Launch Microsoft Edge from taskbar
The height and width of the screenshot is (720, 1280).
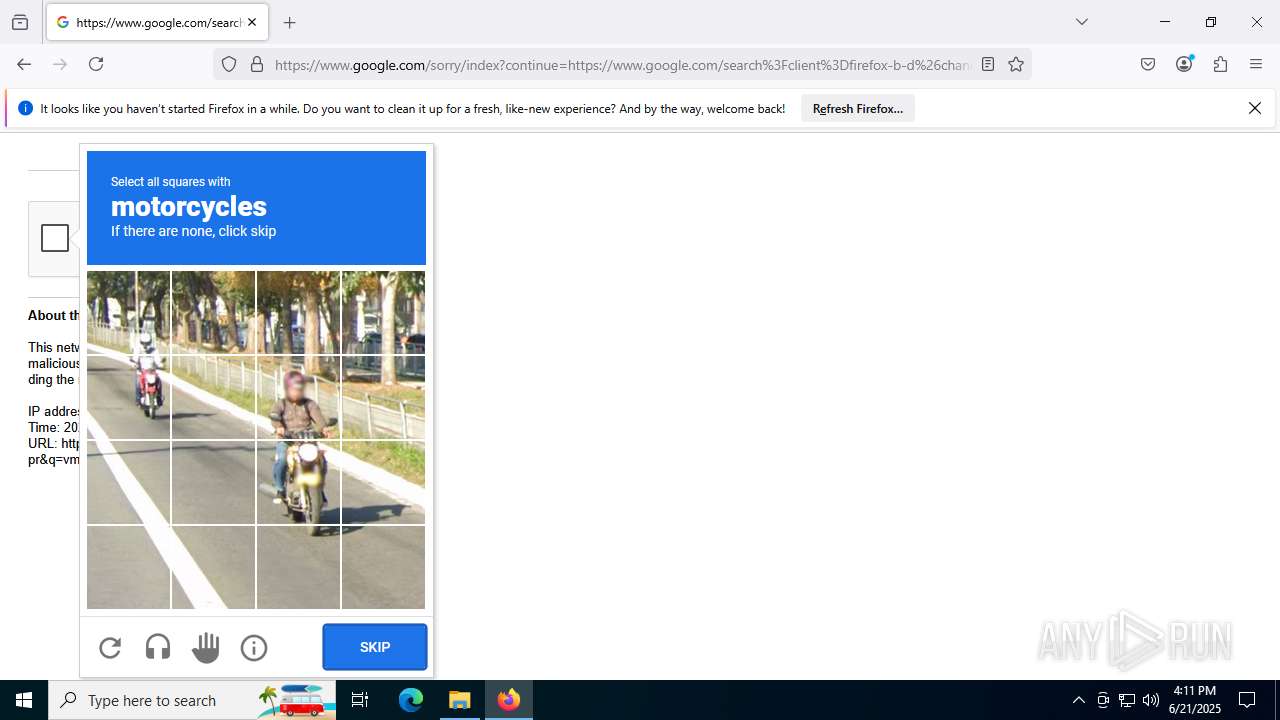click(x=411, y=700)
